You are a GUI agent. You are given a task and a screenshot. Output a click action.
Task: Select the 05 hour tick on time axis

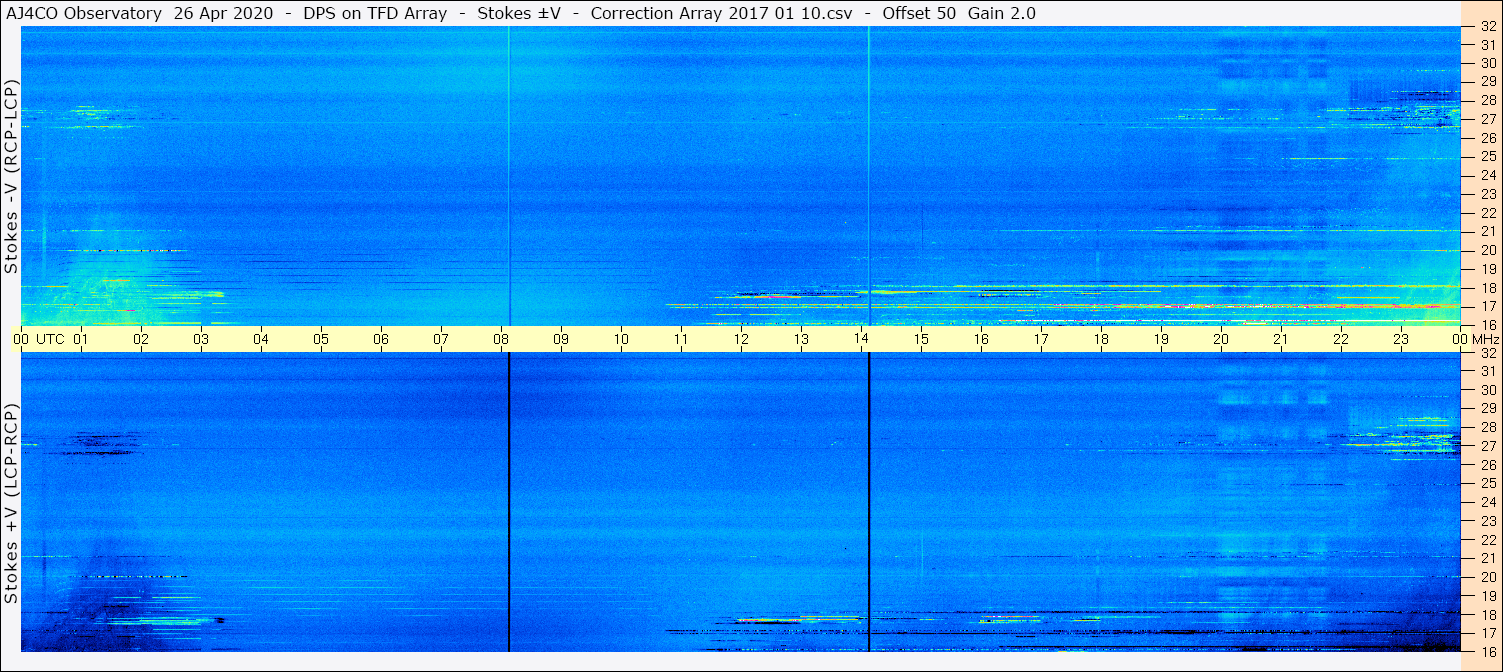pos(321,339)
